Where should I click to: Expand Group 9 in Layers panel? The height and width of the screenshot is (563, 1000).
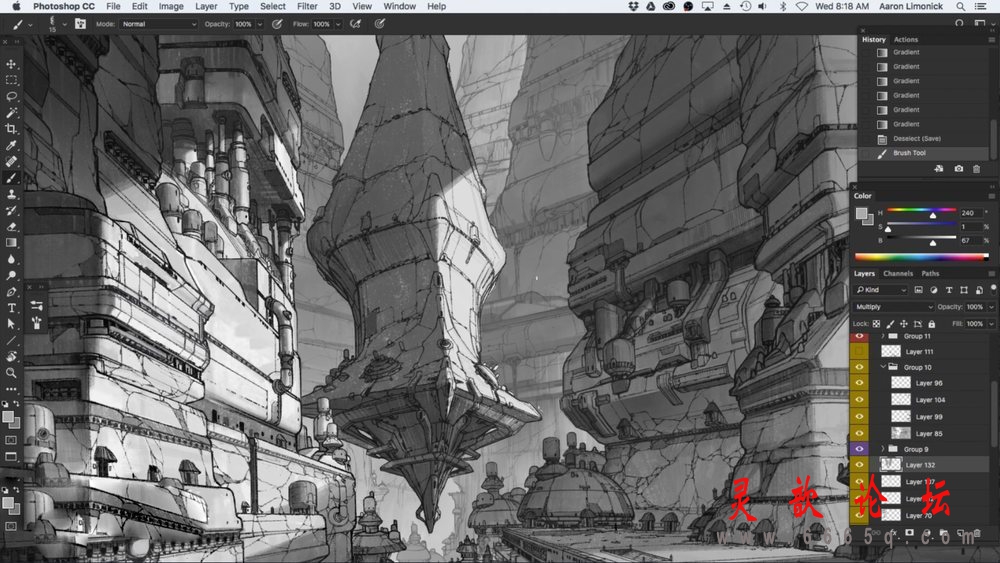pyautogui.click(x=883, y=449)
